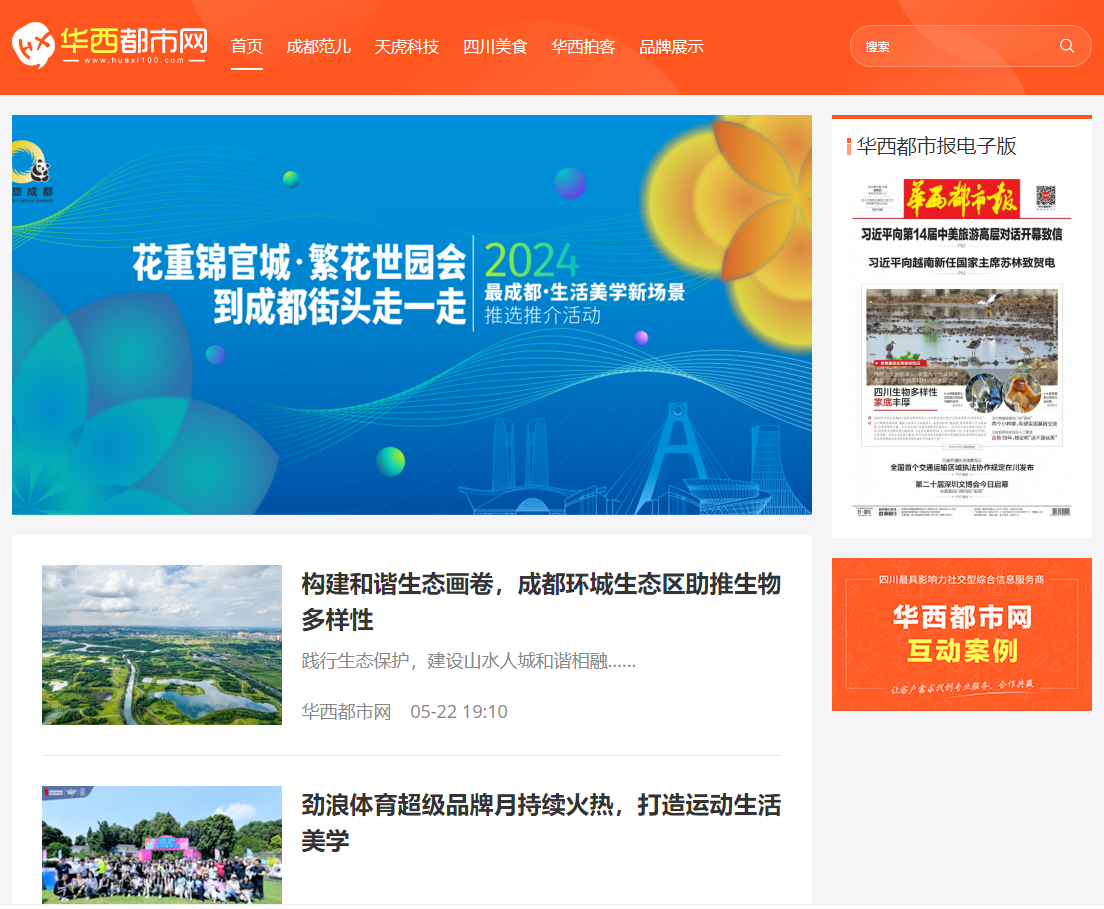Open the 繁花世园会 2024 banner
This screenshot has width=1104, height=909.
click(x=412, y=315)
